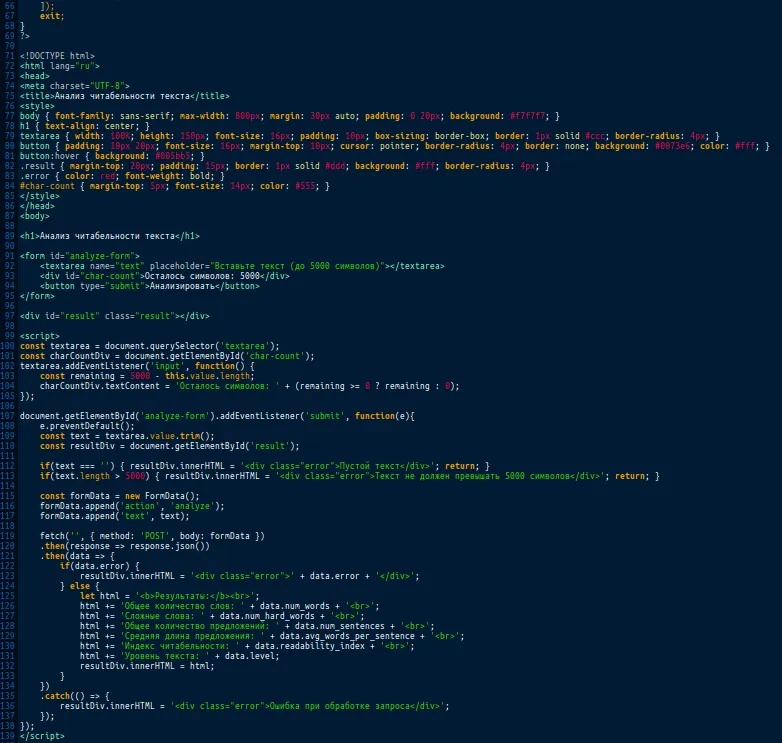Click the 'html lang="ru"' tag line

click(60, 66)
